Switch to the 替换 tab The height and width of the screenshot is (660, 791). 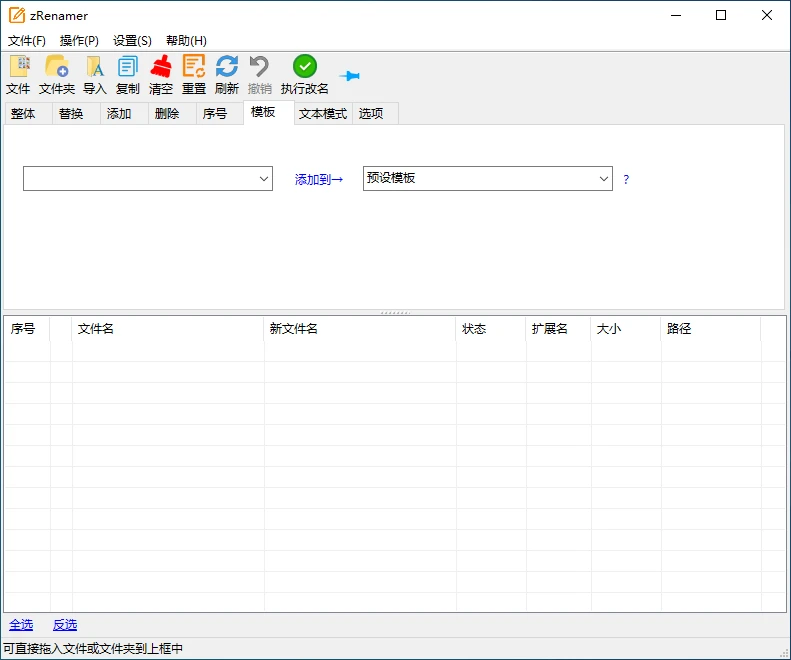click(71, 114)
